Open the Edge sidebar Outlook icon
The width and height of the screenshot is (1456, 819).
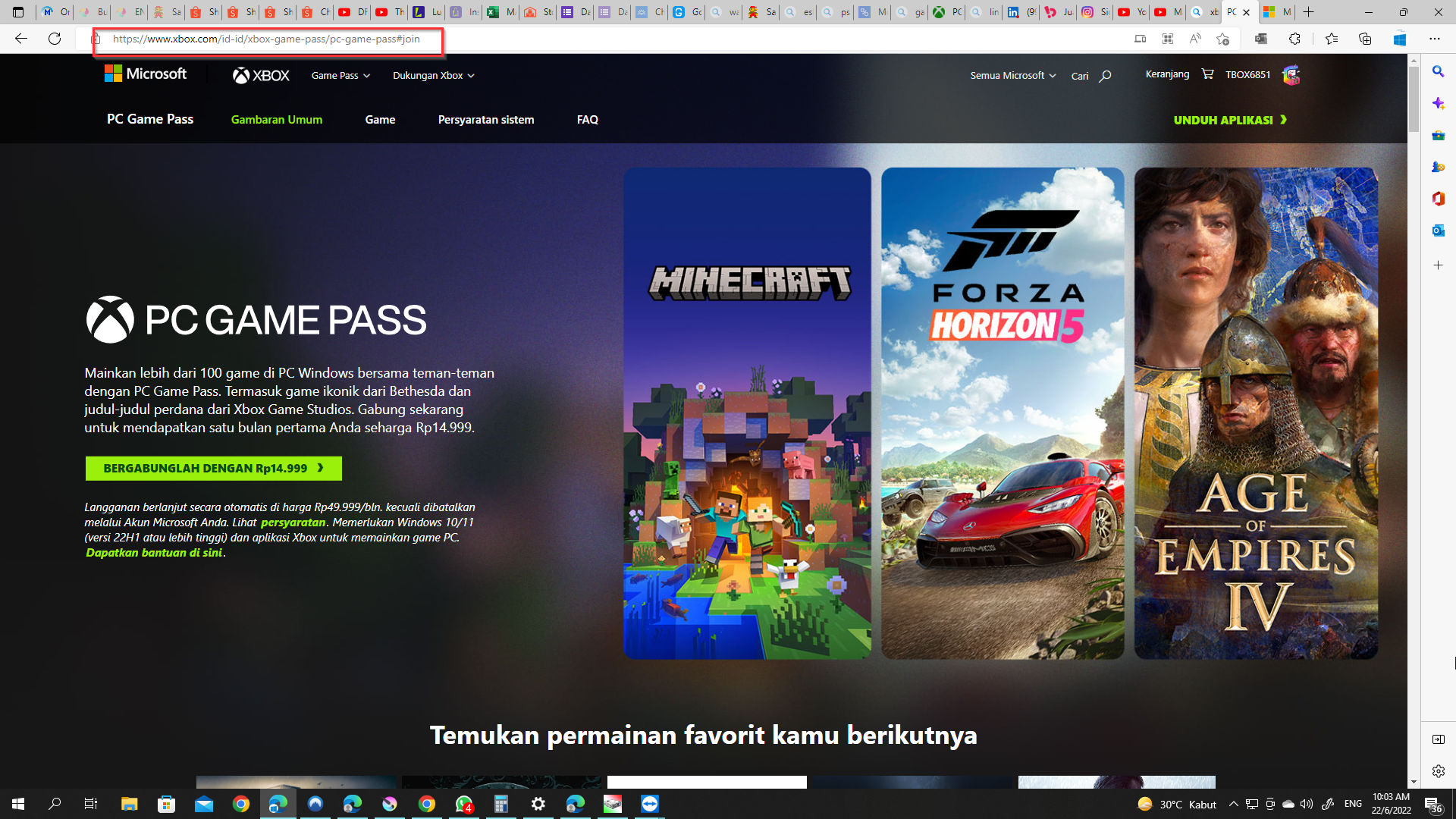point(1438,231)
